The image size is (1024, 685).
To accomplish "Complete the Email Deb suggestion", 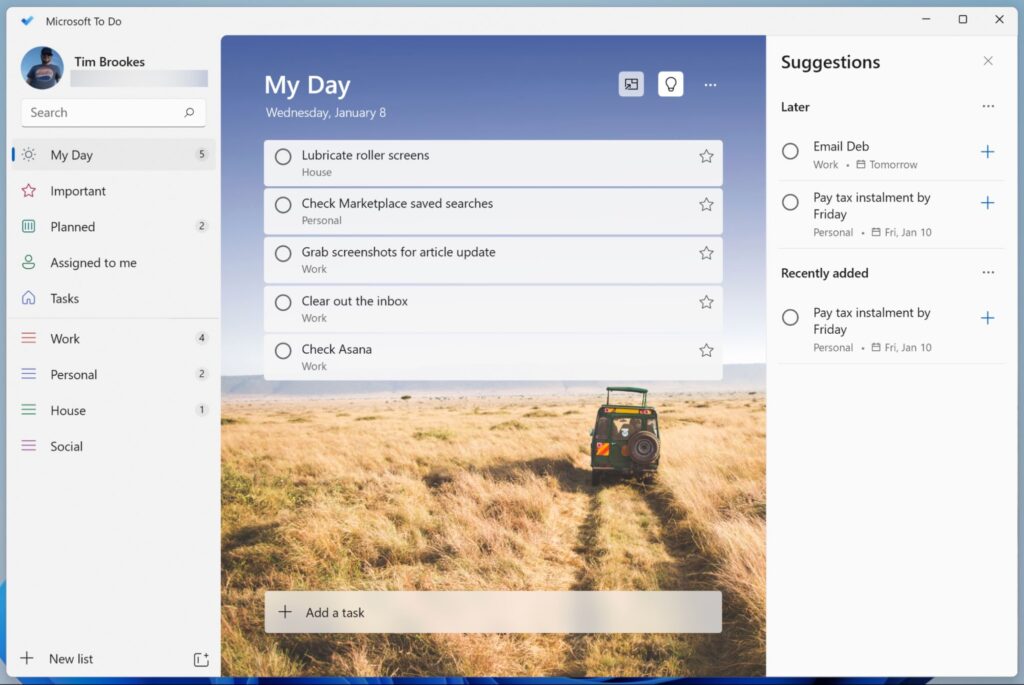I will coord(790,151).
